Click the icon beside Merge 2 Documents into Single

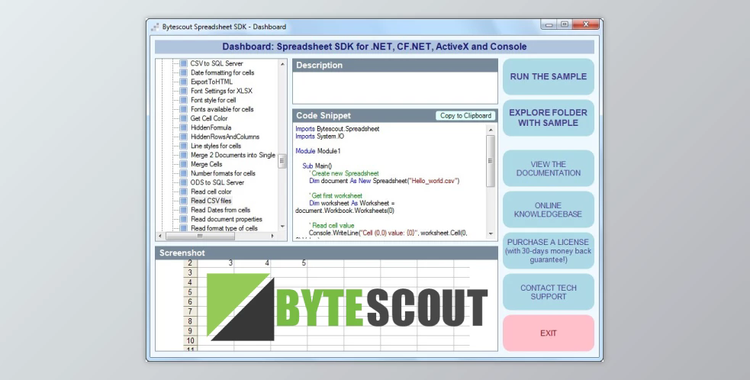[184, 155]
